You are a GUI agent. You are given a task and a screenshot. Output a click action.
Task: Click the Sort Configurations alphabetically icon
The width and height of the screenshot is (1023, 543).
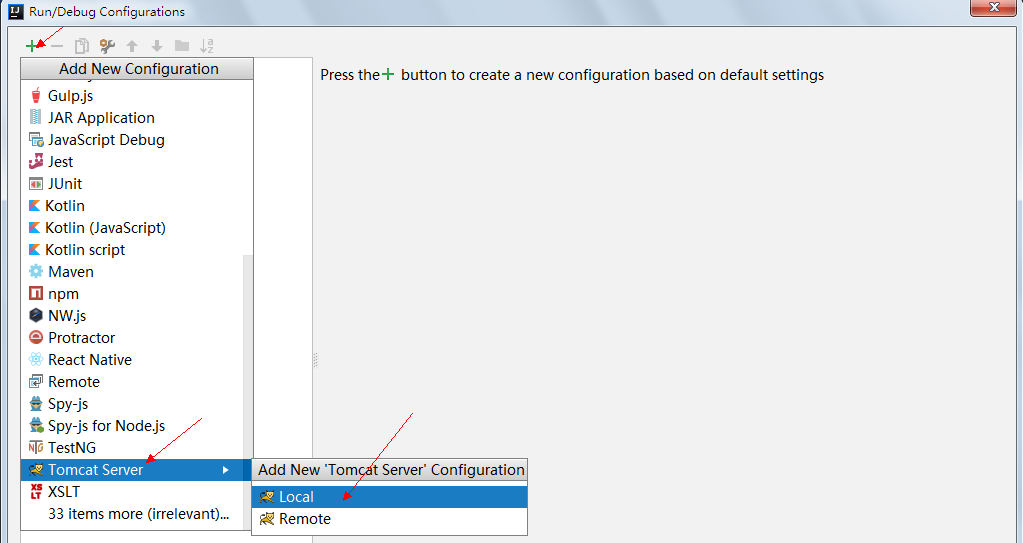(x=207, y=46)
